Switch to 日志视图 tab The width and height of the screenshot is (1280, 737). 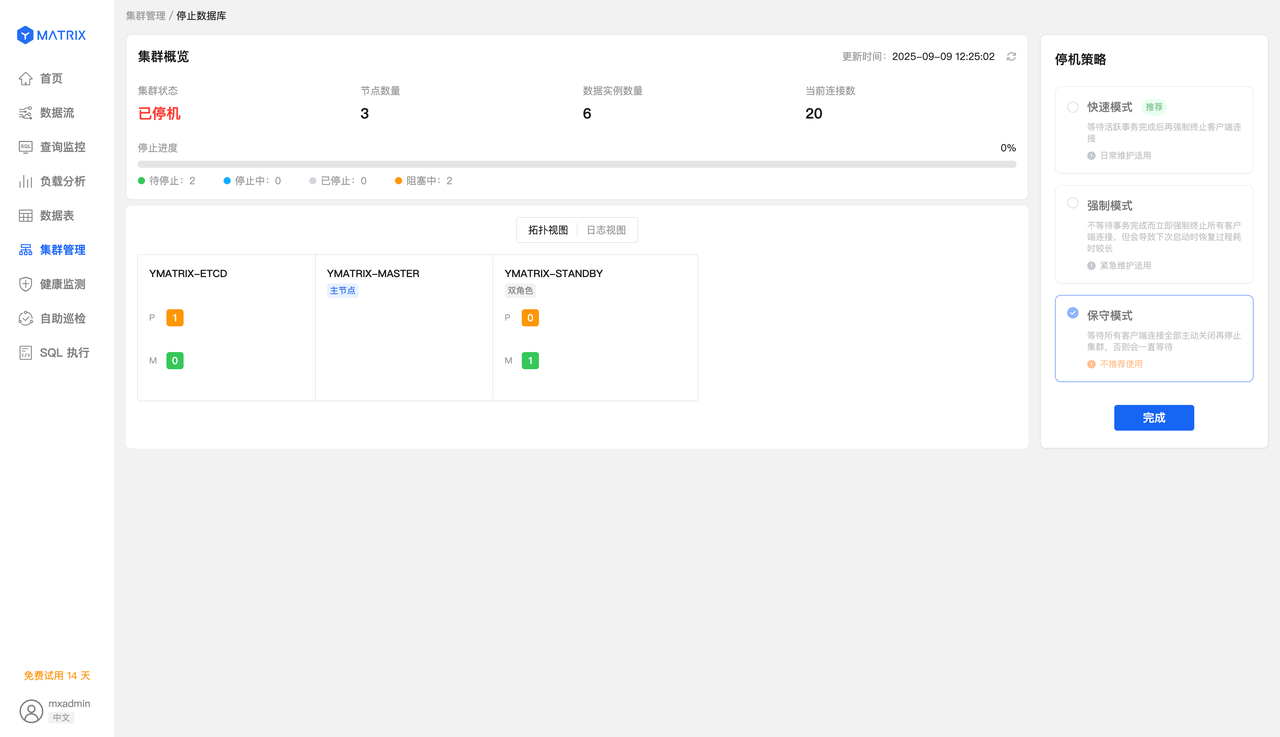[606, 230]
